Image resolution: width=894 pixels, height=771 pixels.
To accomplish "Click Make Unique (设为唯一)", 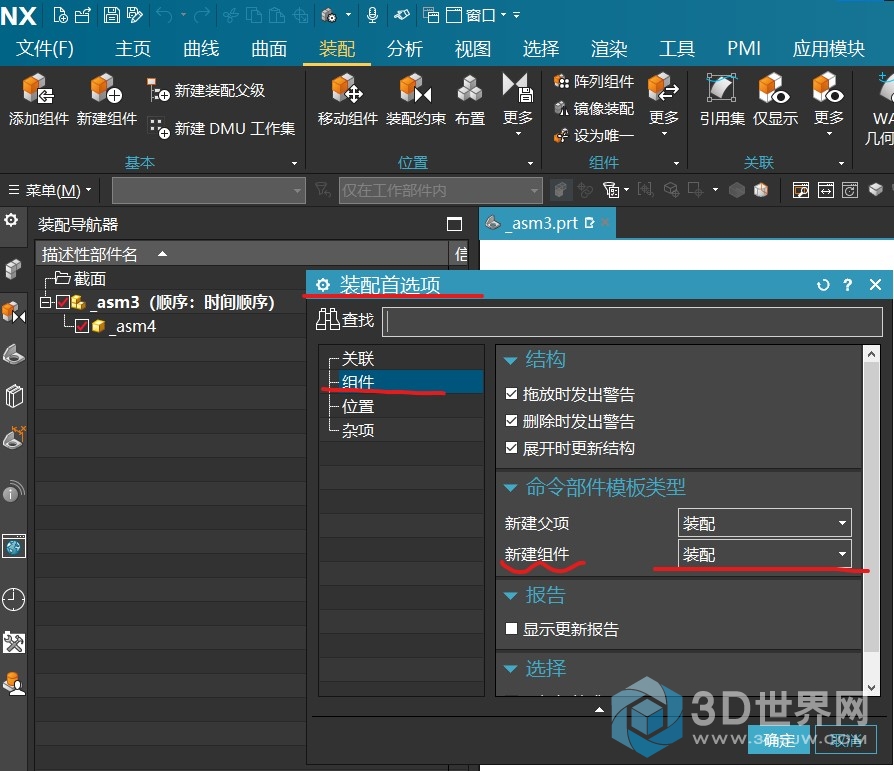I will (x=594, y=135).
